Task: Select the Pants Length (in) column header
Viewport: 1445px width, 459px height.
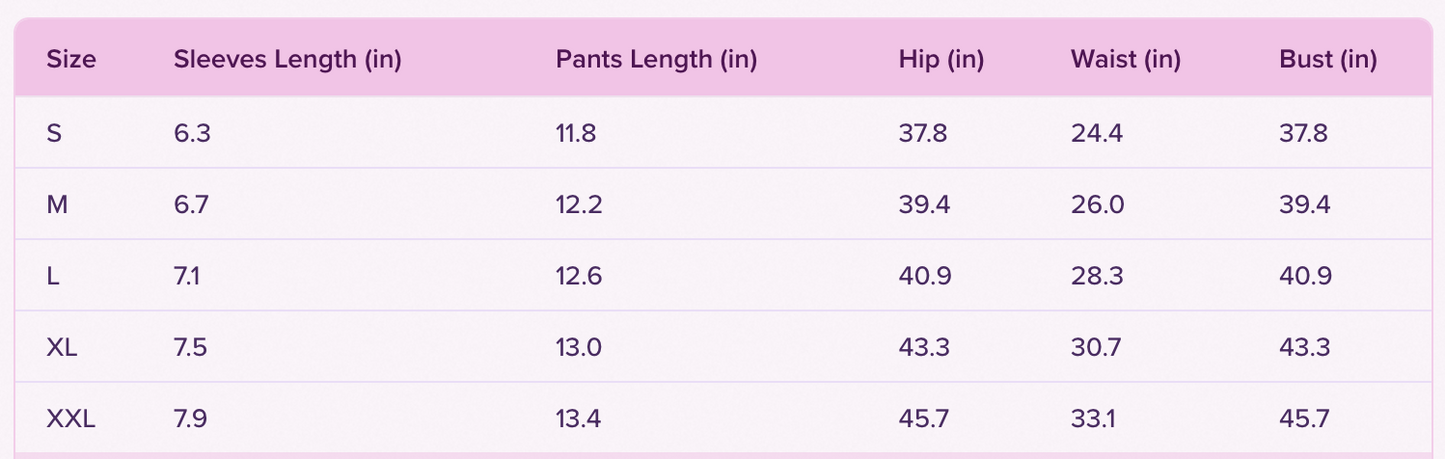Action: (x=656, y=59)
